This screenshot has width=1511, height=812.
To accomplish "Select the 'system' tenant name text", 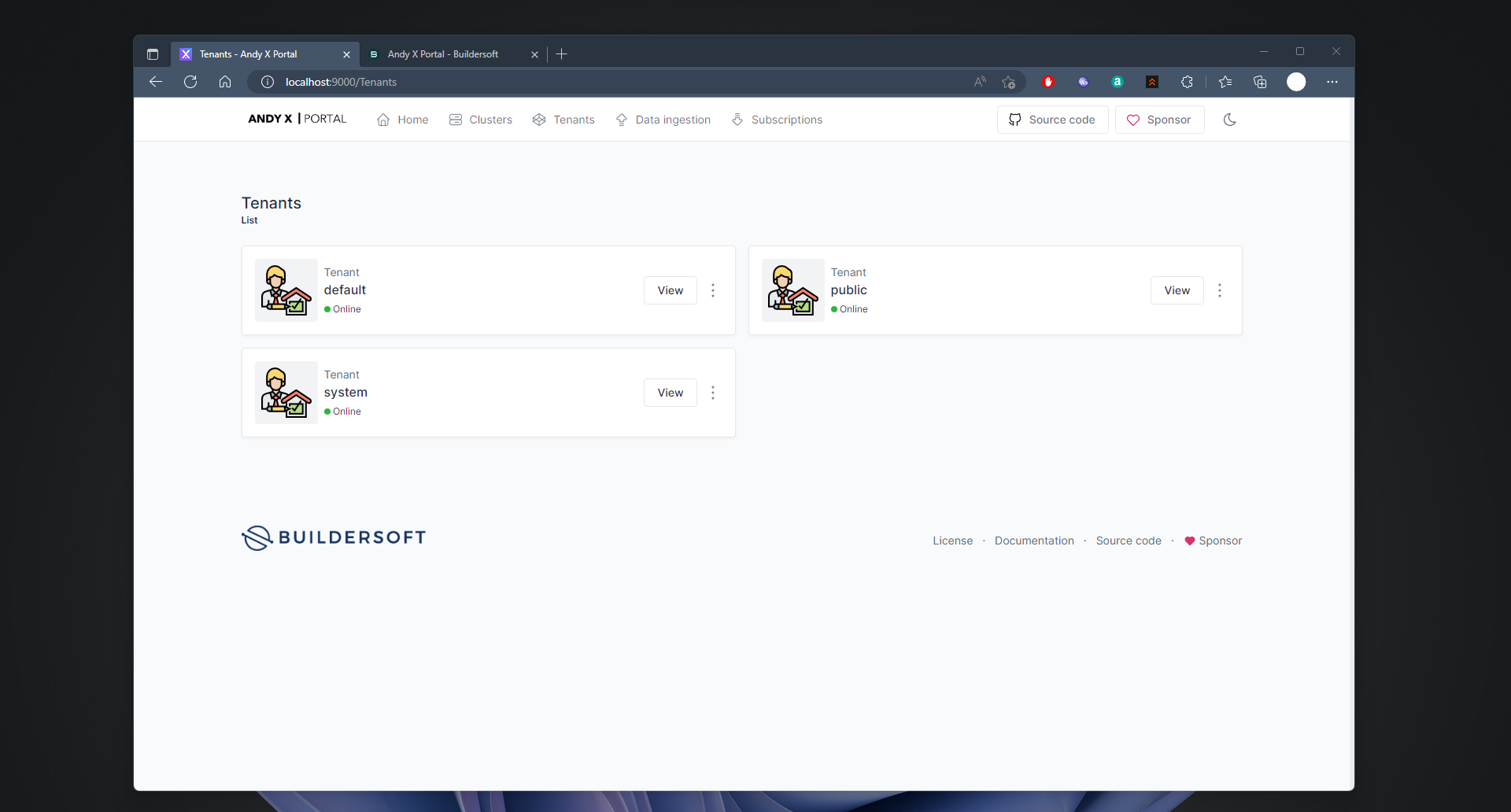I will 345,393.
